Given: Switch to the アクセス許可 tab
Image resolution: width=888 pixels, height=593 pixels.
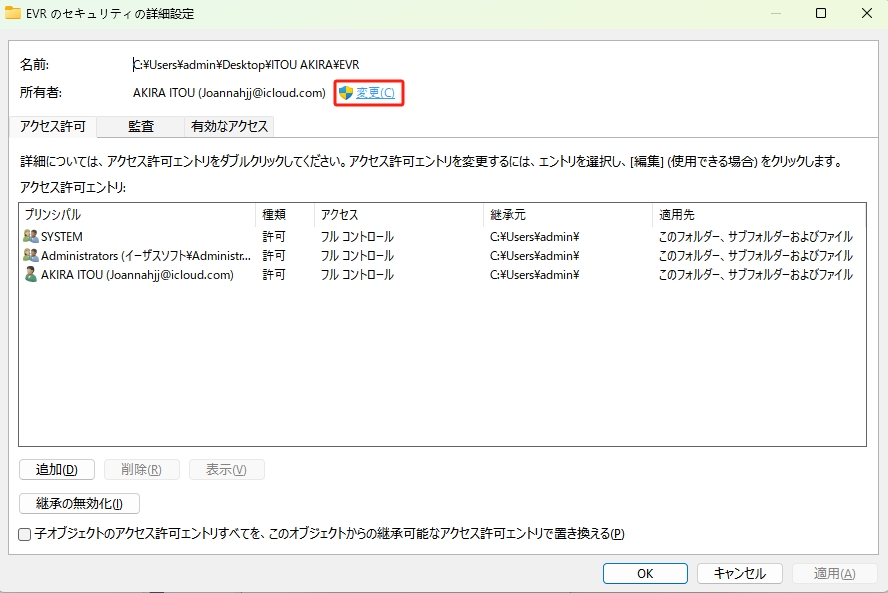Looking at the screenshot, I should 53,127.
